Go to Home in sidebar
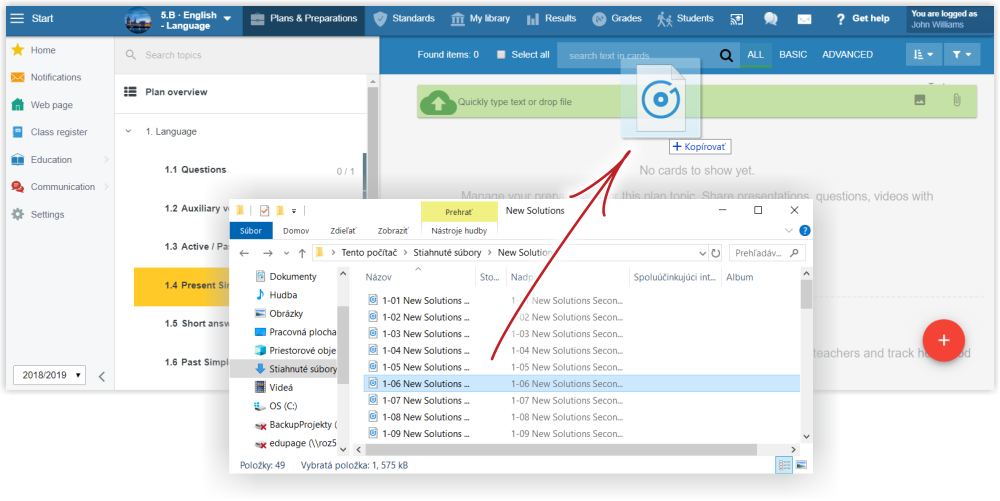This screenshot has height=501, width=1000. click(x=43, y=50)
